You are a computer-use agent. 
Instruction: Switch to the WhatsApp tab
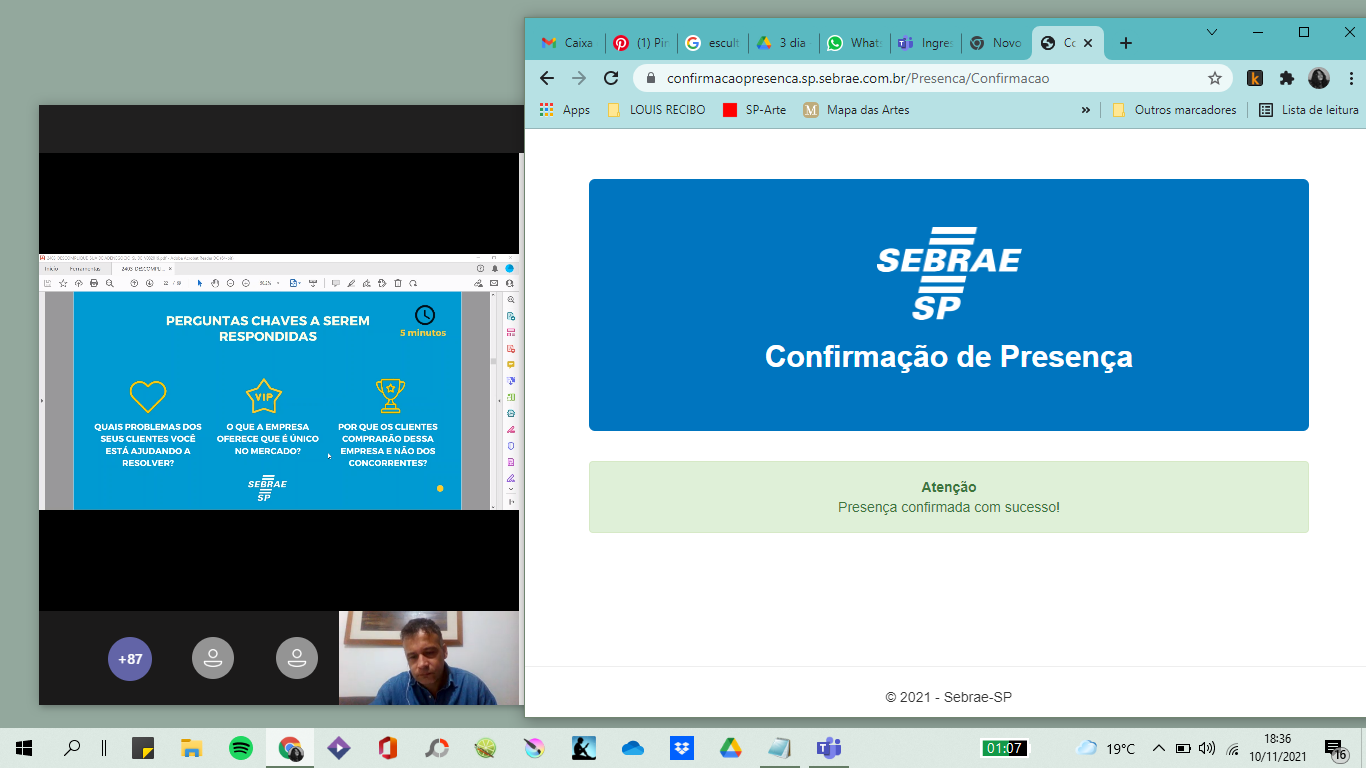(x=854, y=43)
